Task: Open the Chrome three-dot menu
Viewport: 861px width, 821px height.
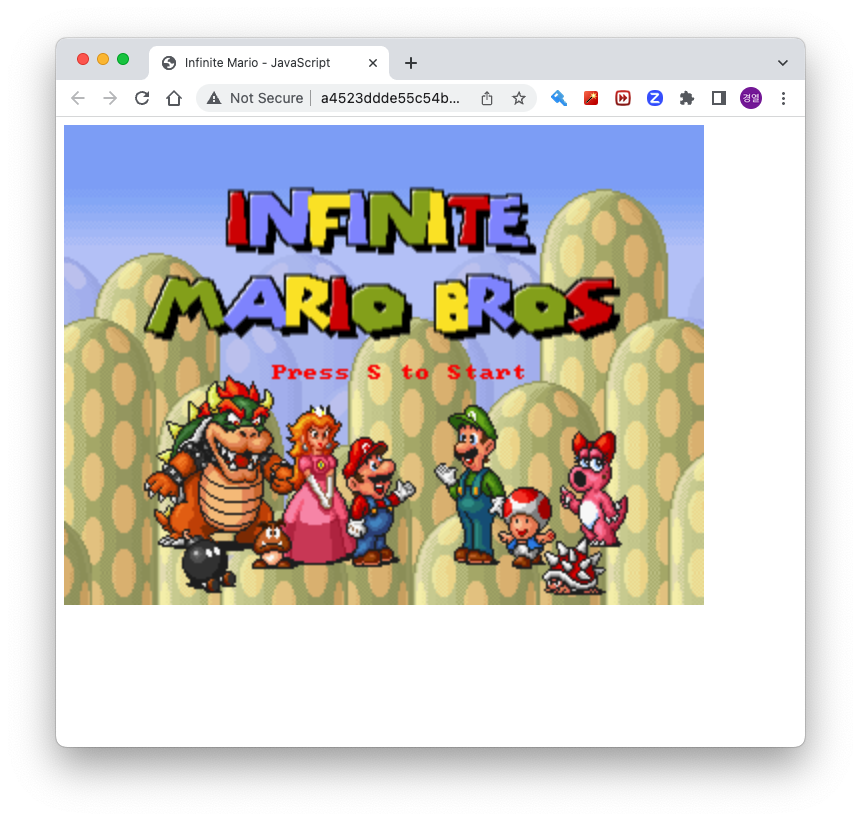Action: coord(784,98)
